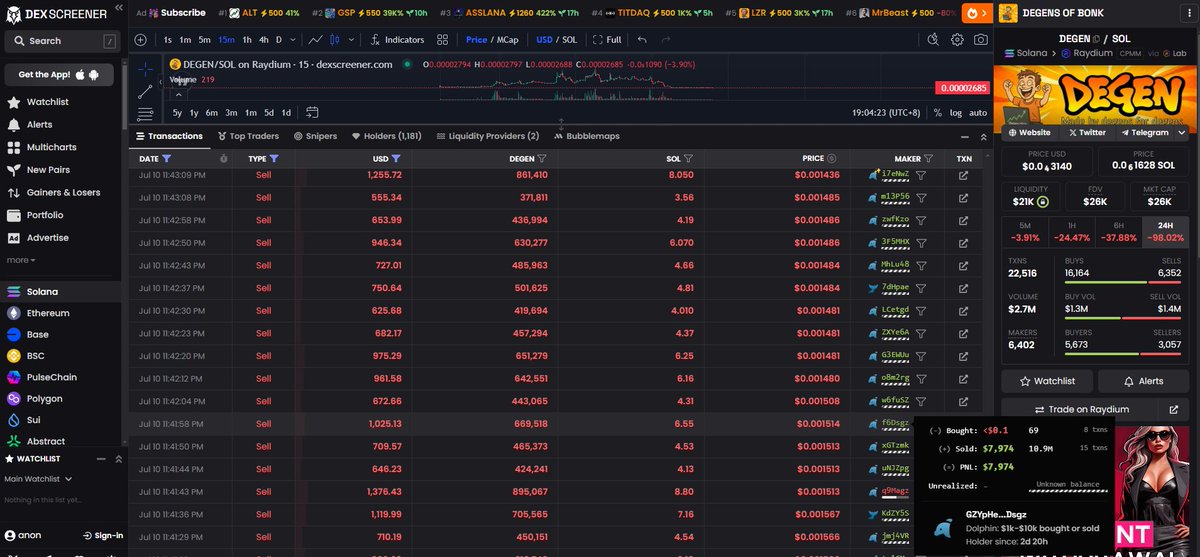Select the 24H stats period tab

[x=1166, y=232]
